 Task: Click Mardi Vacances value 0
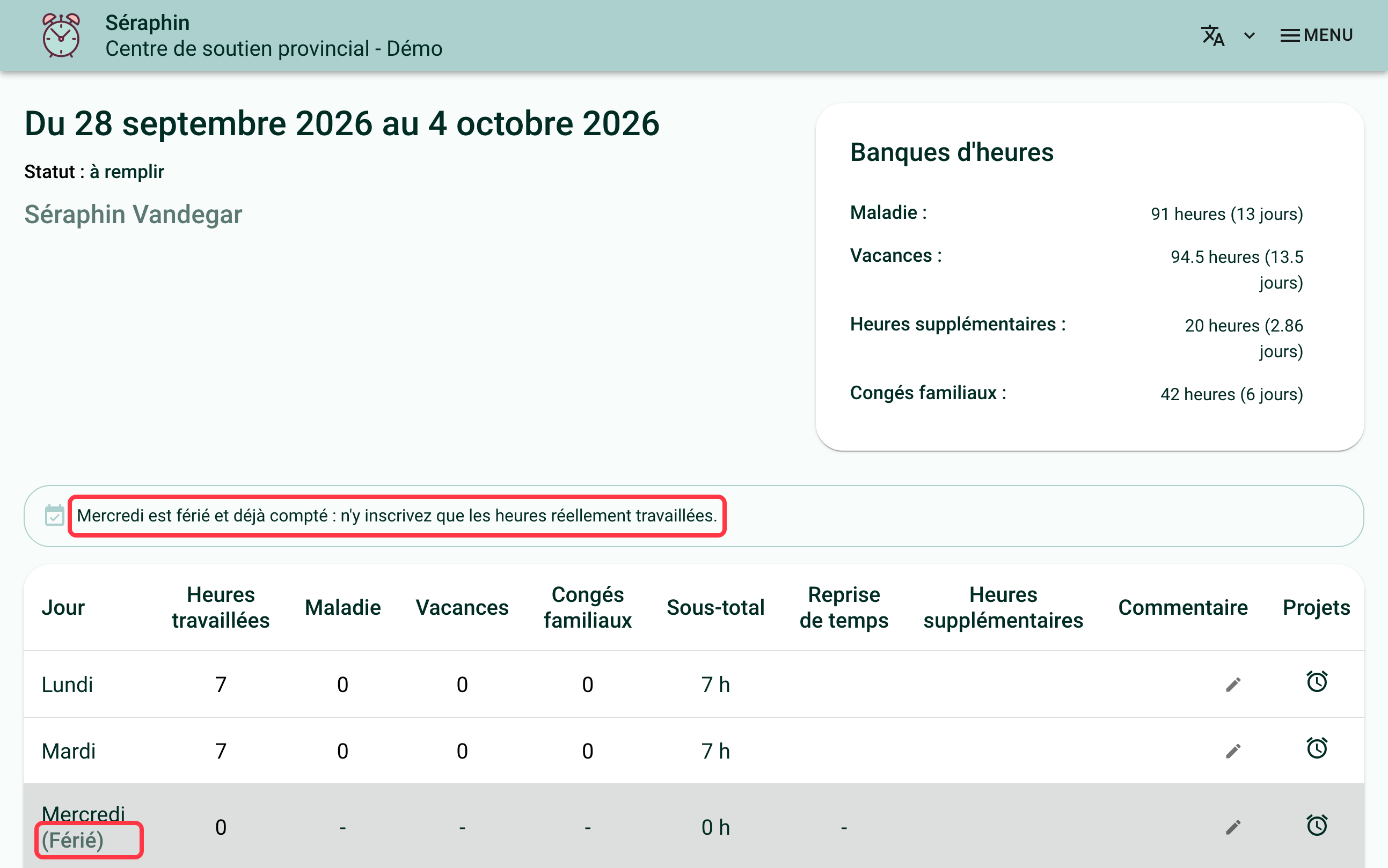click(x=462, y=751)
